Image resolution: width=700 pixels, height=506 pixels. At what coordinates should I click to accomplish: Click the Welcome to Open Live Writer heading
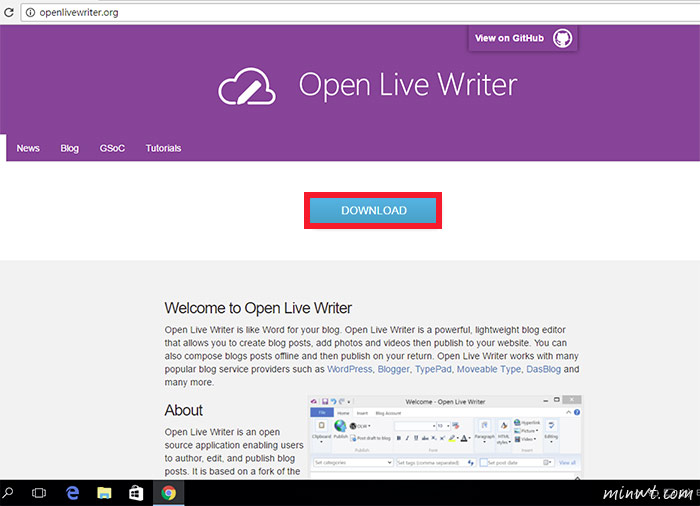click(258, 308)
